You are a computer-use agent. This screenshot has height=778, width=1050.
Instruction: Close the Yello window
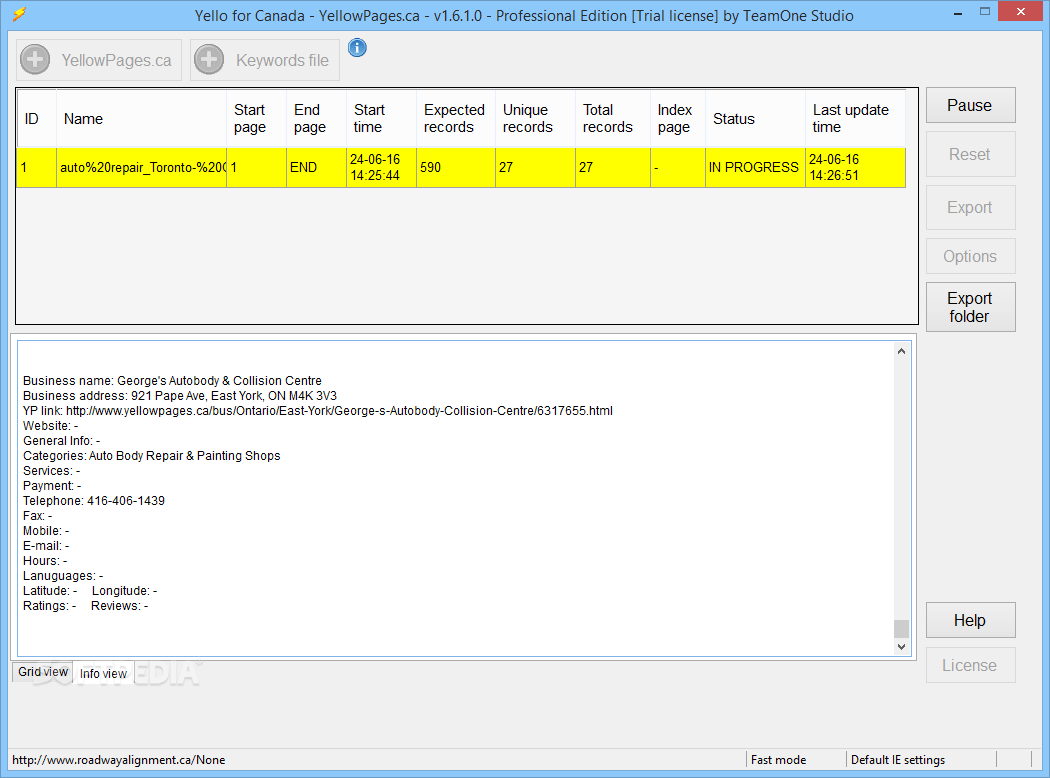[1021, 11]
